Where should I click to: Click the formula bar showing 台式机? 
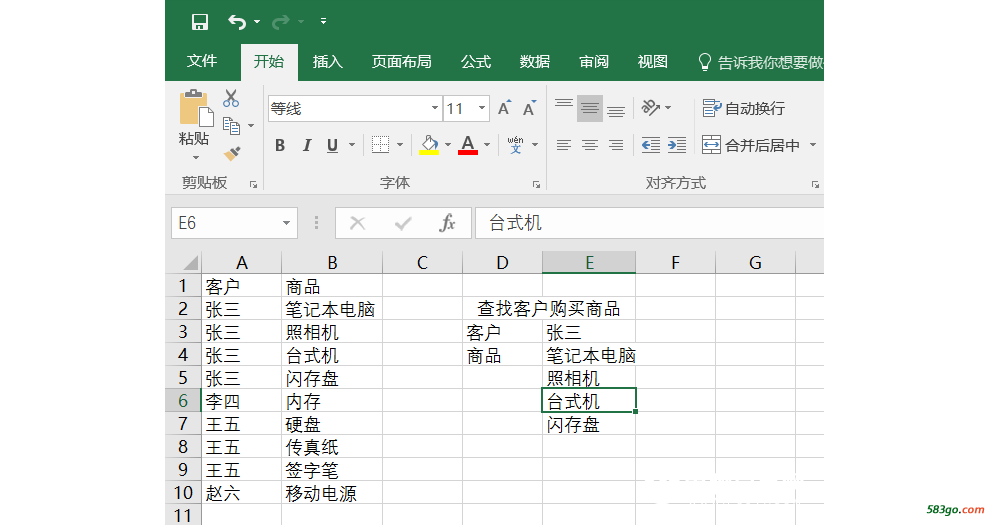point(649,223)
